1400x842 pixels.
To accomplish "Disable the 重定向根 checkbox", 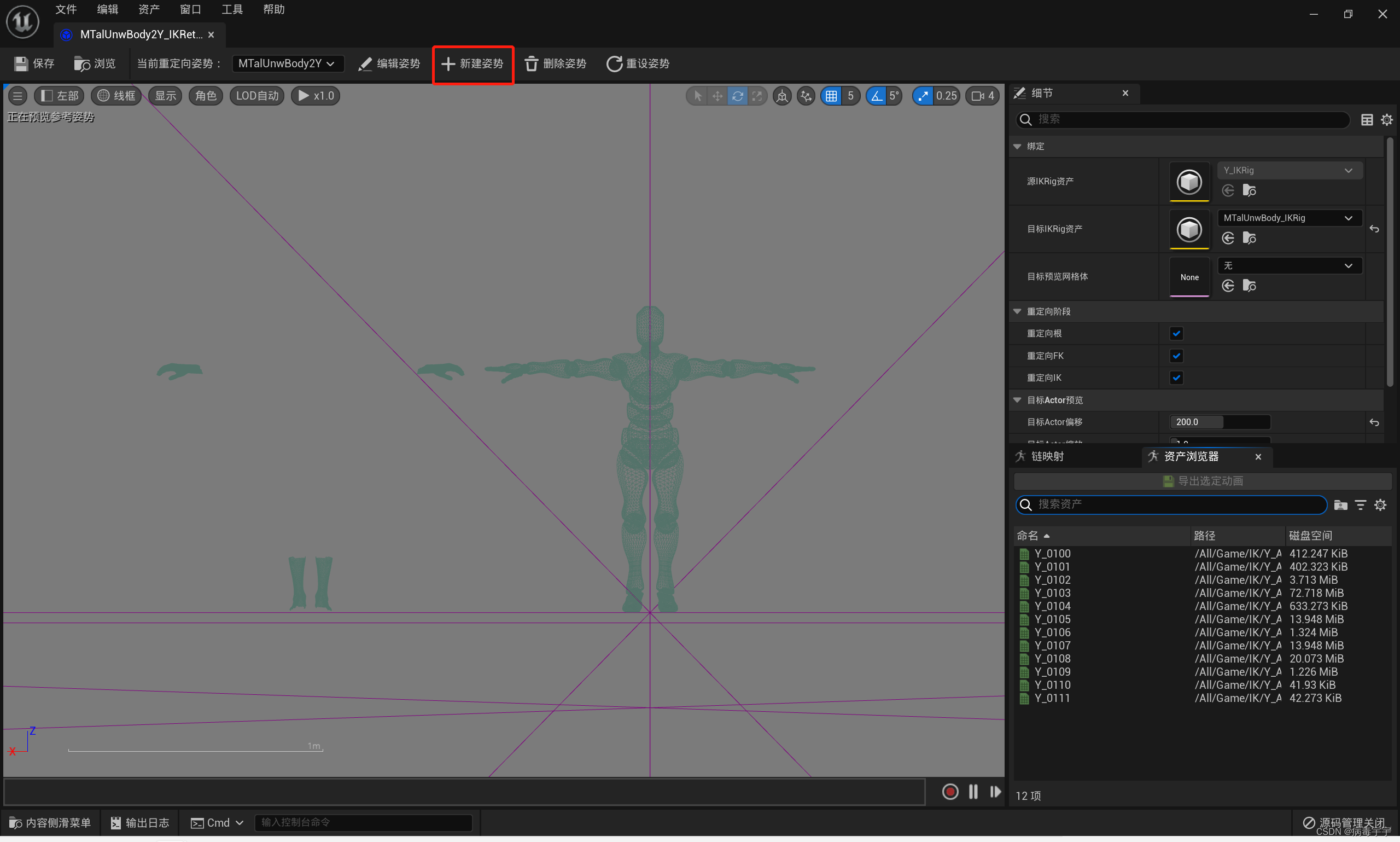I will [1176, 334].
